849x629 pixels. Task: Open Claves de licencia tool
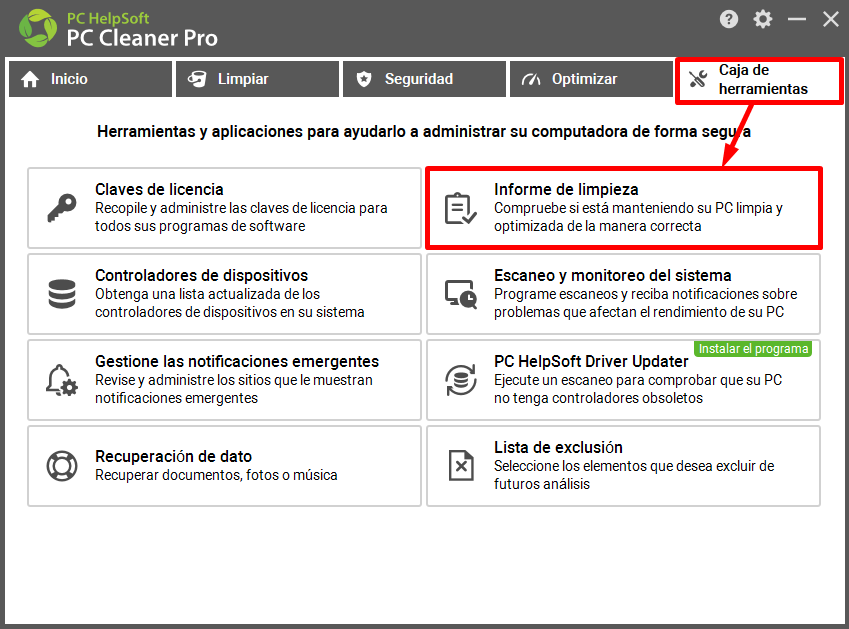point(224,208)
